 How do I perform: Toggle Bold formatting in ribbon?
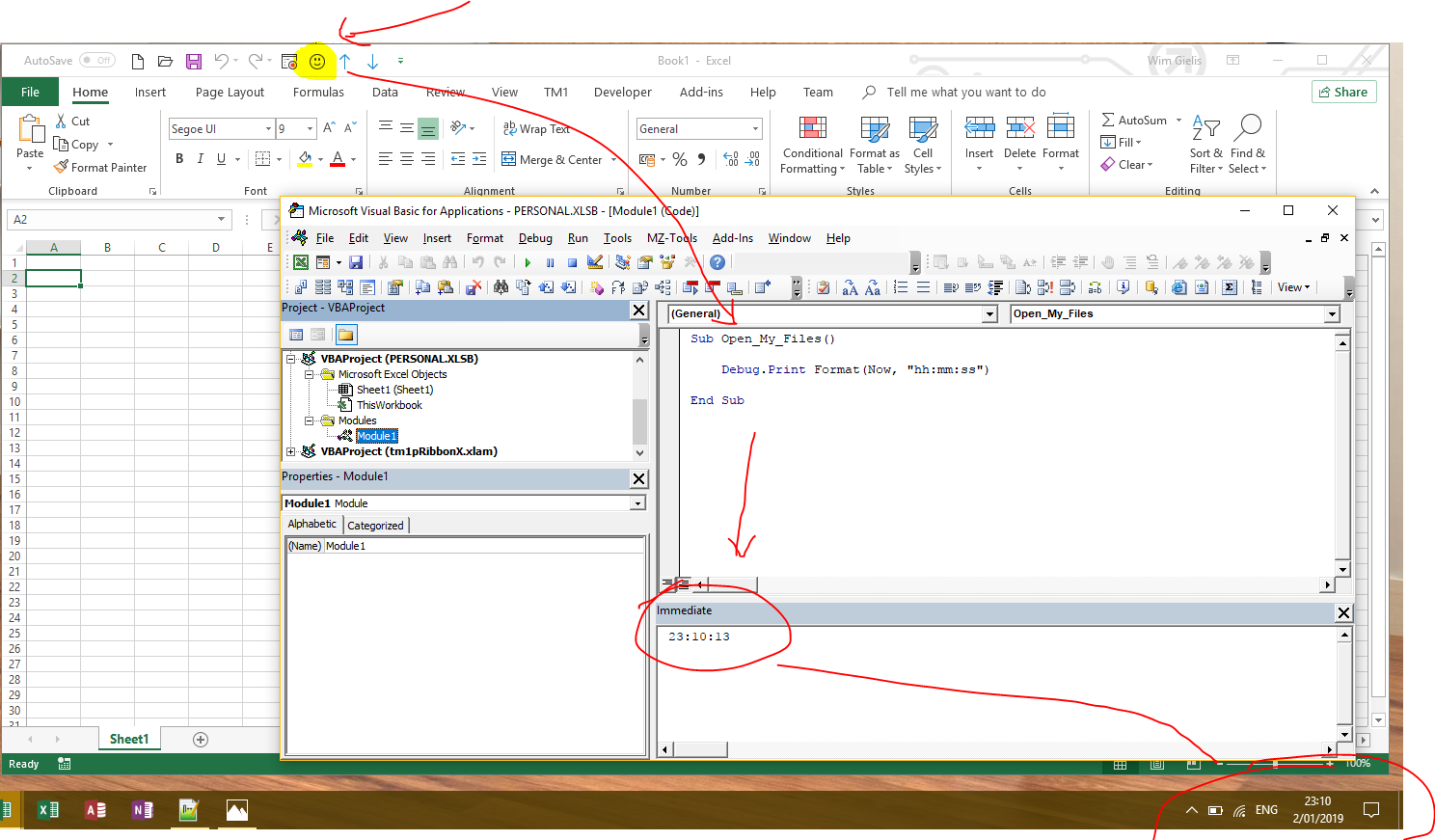click(179, 158)
